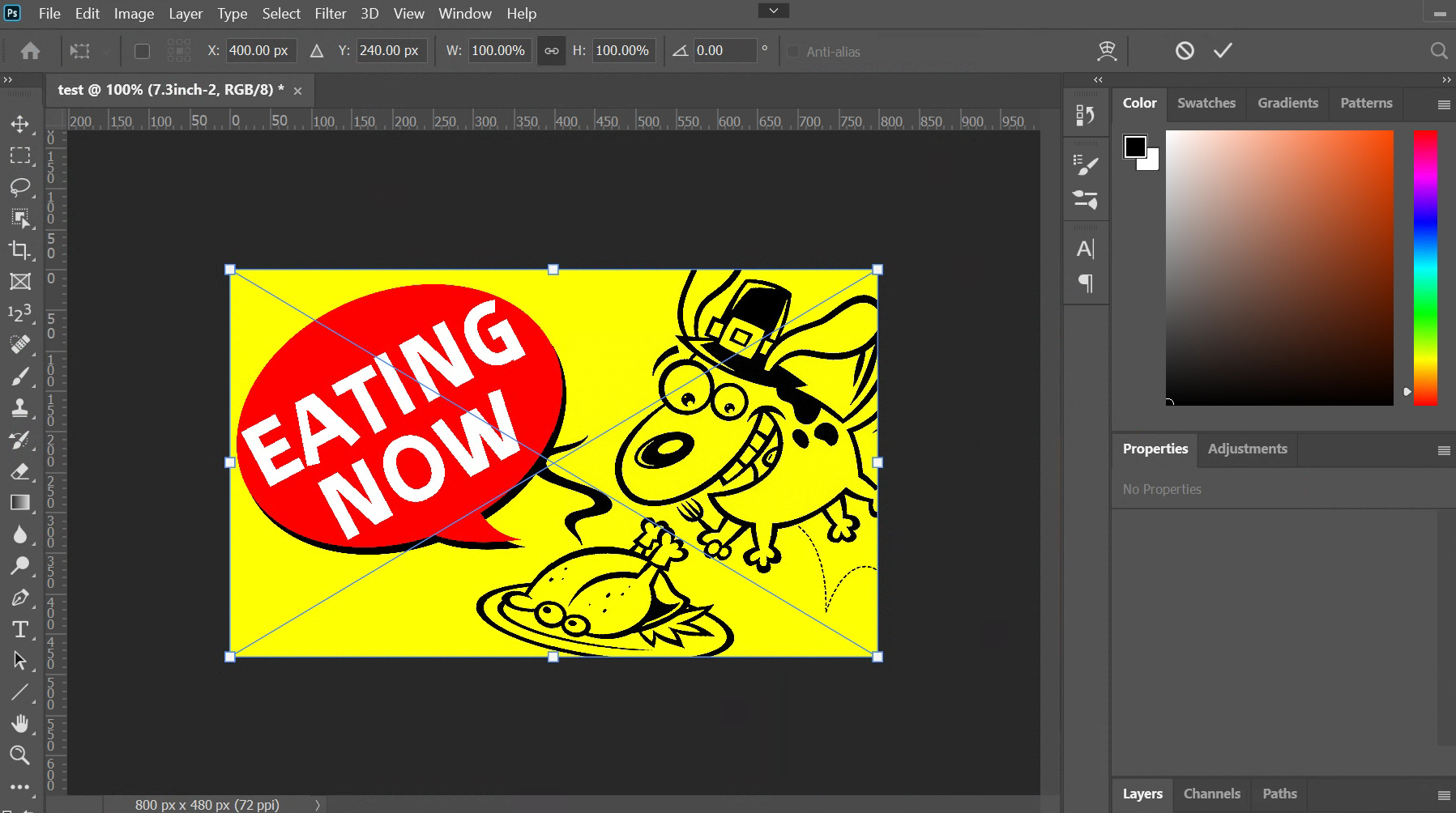Select the Crop tool
Viewport: 1456px width, 813px height.
(x=20, y=250)
